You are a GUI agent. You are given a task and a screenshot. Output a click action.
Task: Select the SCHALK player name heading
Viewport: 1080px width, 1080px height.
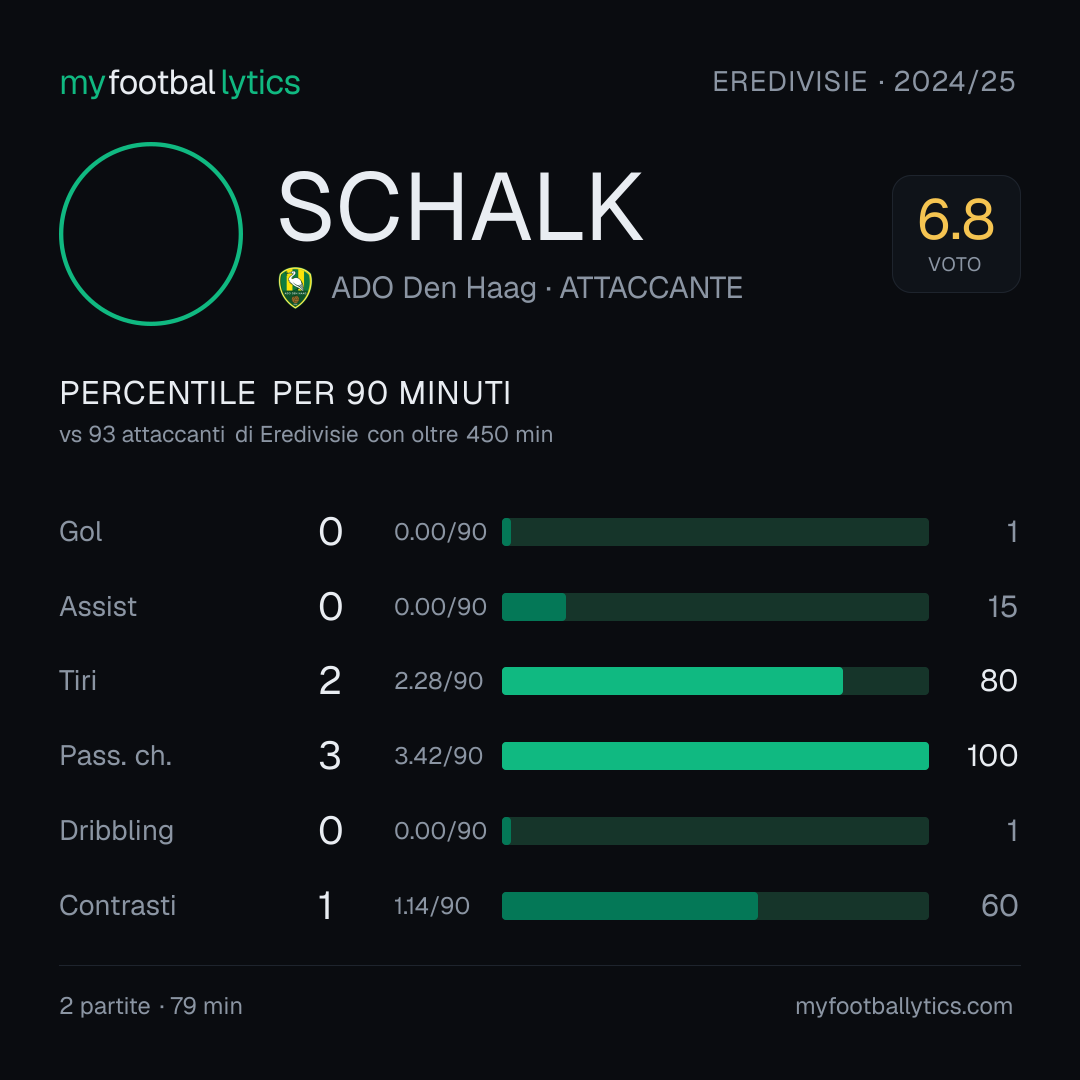(x=460, y=207)
